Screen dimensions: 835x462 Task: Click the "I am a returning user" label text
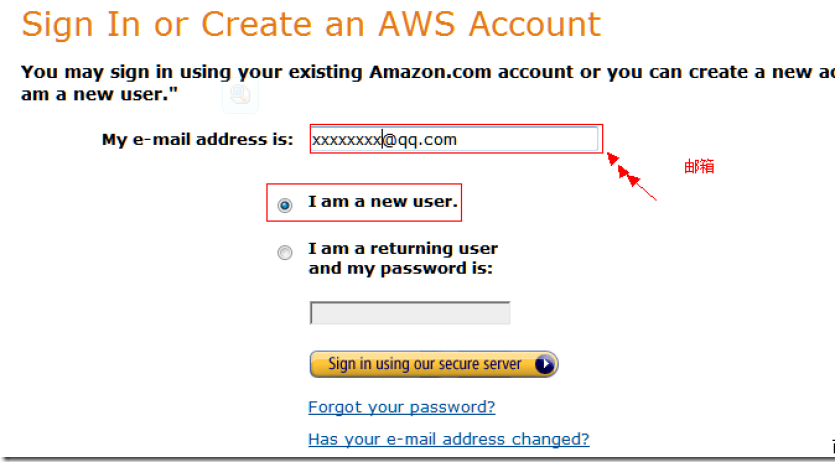point(402,248)
